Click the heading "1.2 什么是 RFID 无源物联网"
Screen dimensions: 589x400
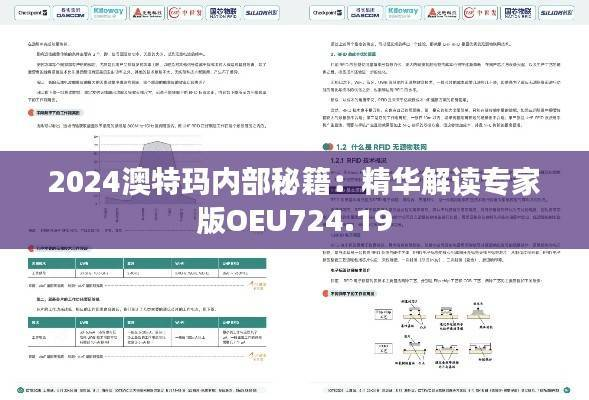click(x=381, y=147)
